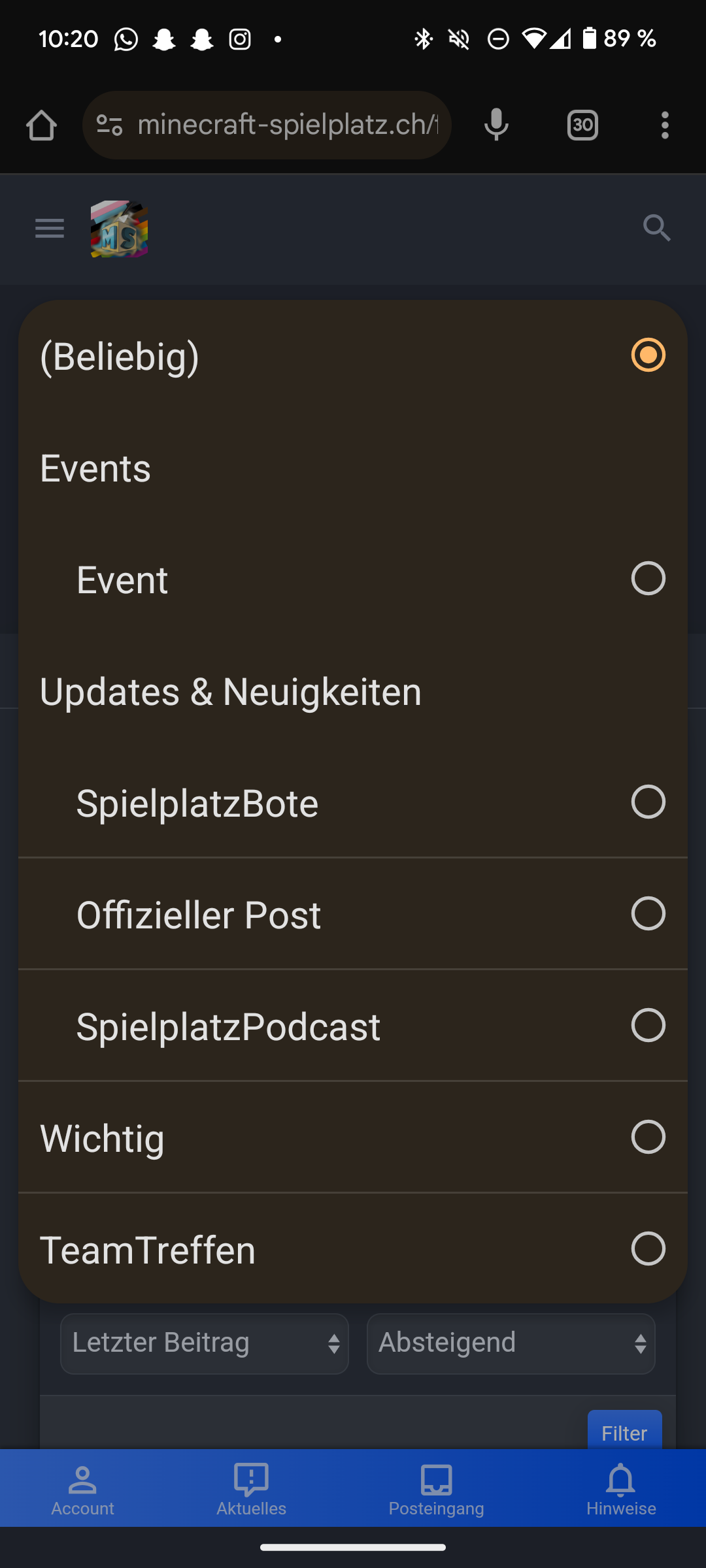
Task: Pick Offizieller Post from the list
Action: 648,913
